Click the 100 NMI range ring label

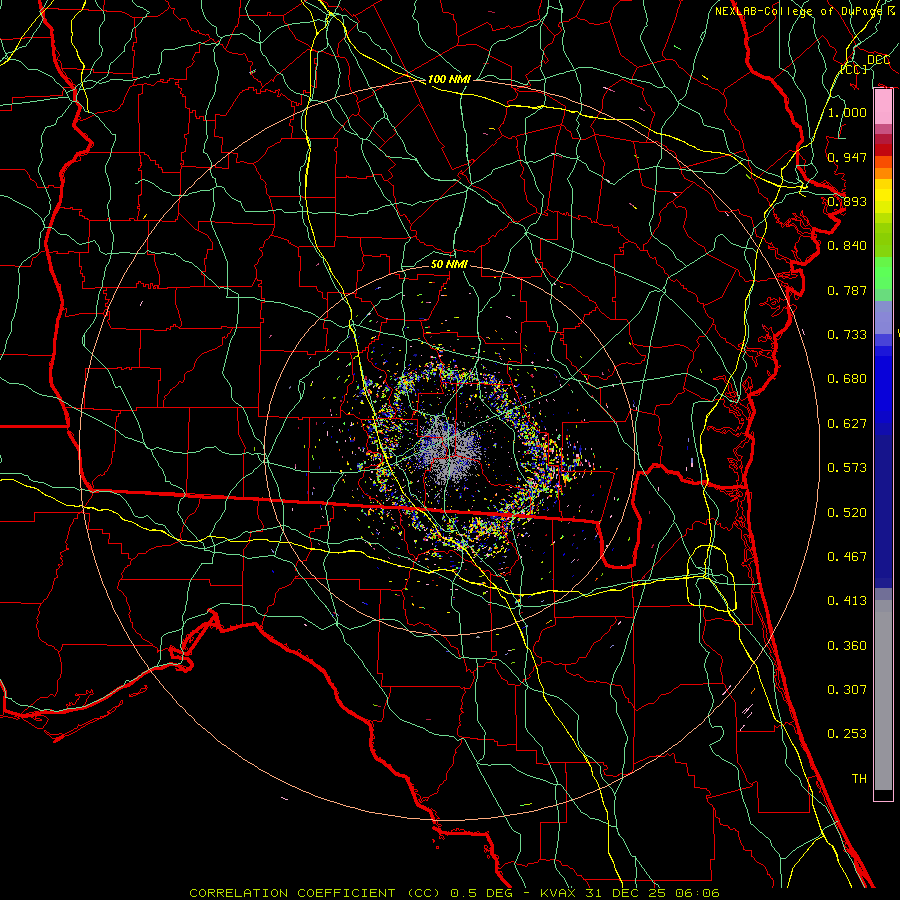(x=450, y=79)
